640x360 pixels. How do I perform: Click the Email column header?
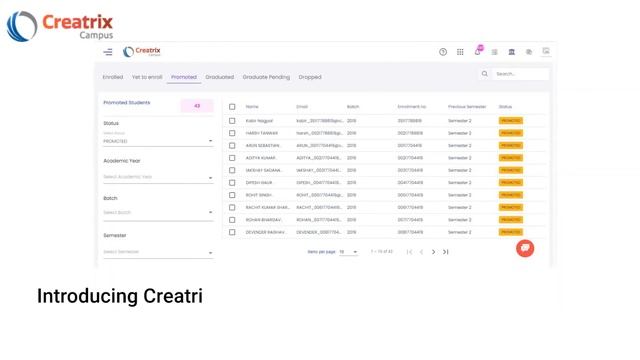point(302,107)
